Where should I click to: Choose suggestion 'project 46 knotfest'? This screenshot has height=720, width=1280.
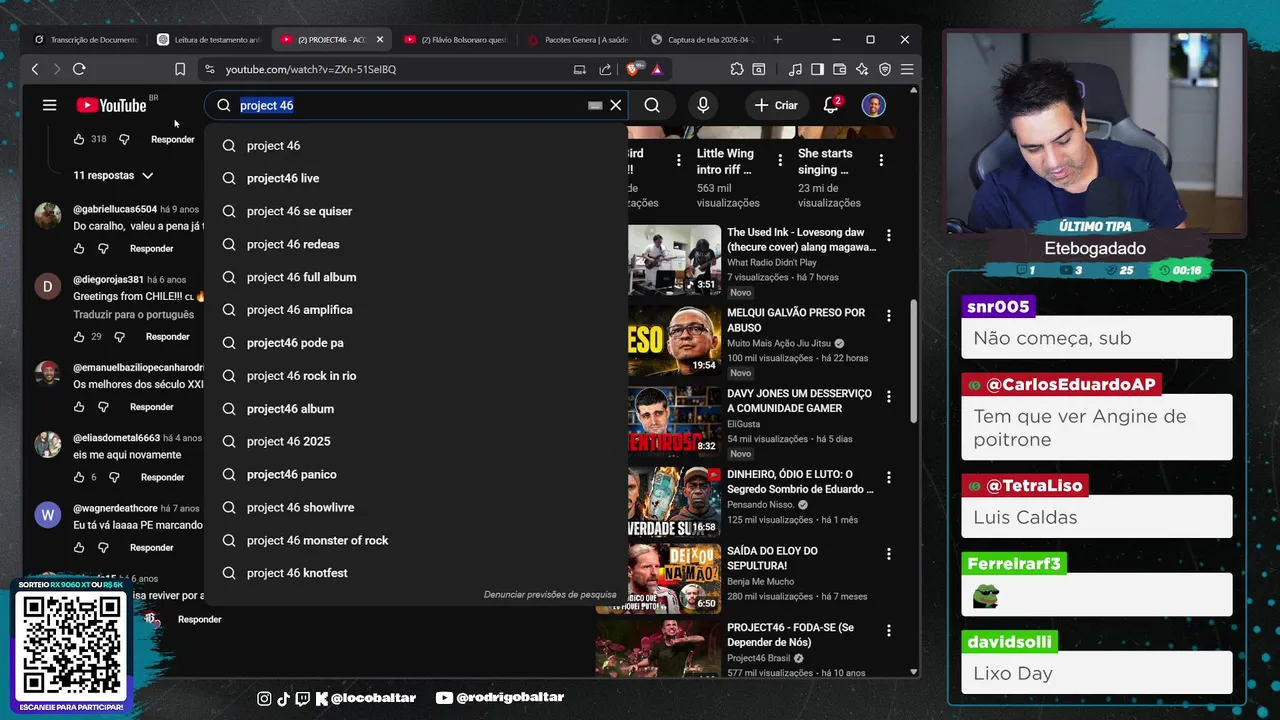[414, 573]
